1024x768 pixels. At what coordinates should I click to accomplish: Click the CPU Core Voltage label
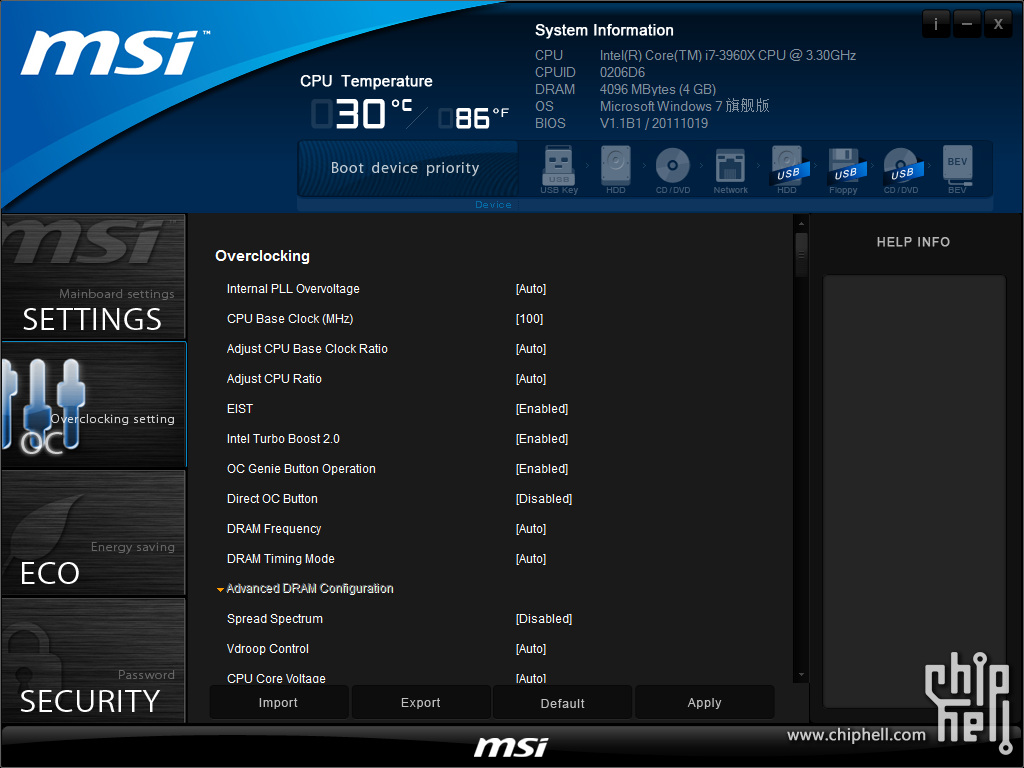276,678
